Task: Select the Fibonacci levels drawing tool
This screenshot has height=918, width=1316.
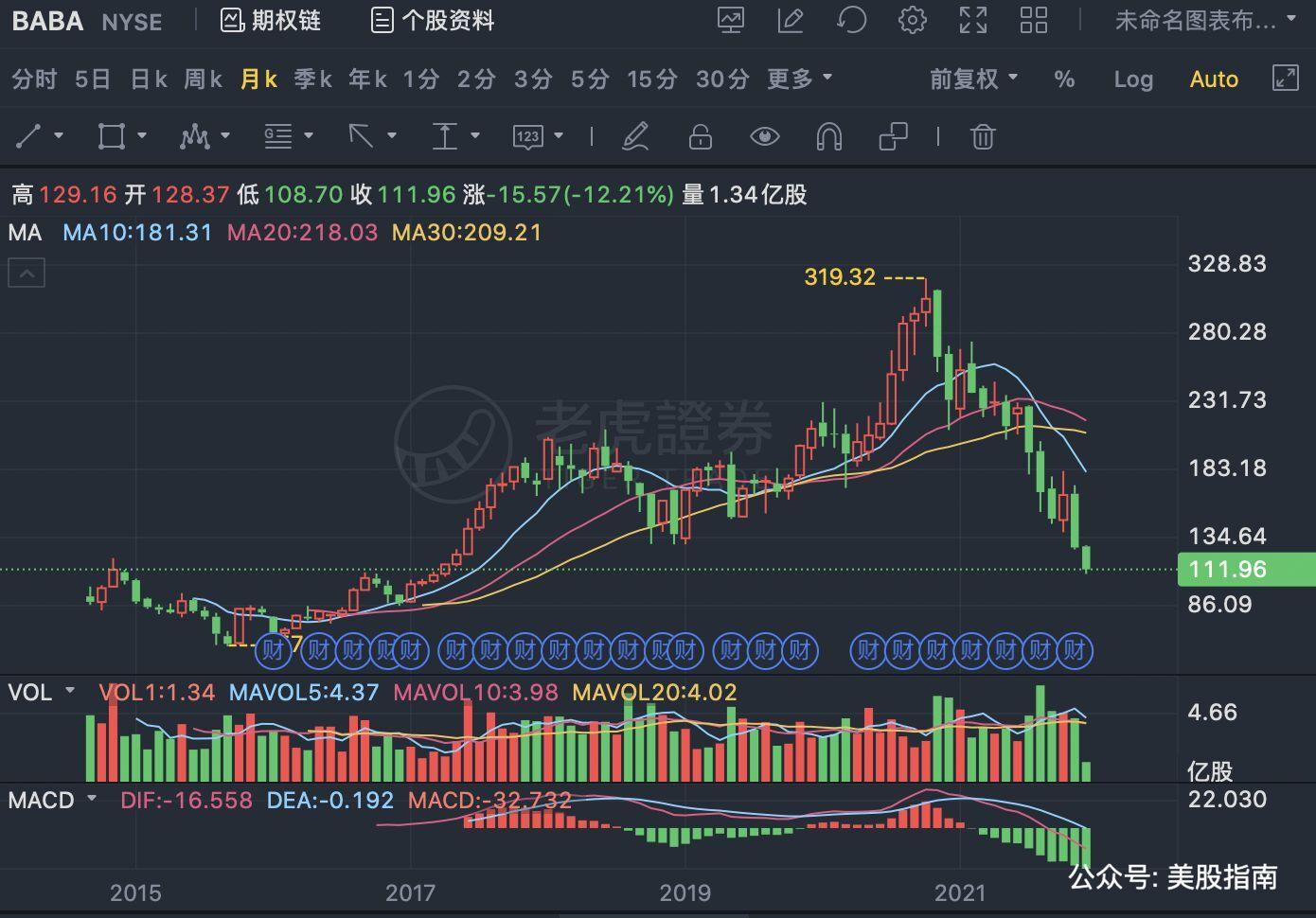Action: coord(277,137)
